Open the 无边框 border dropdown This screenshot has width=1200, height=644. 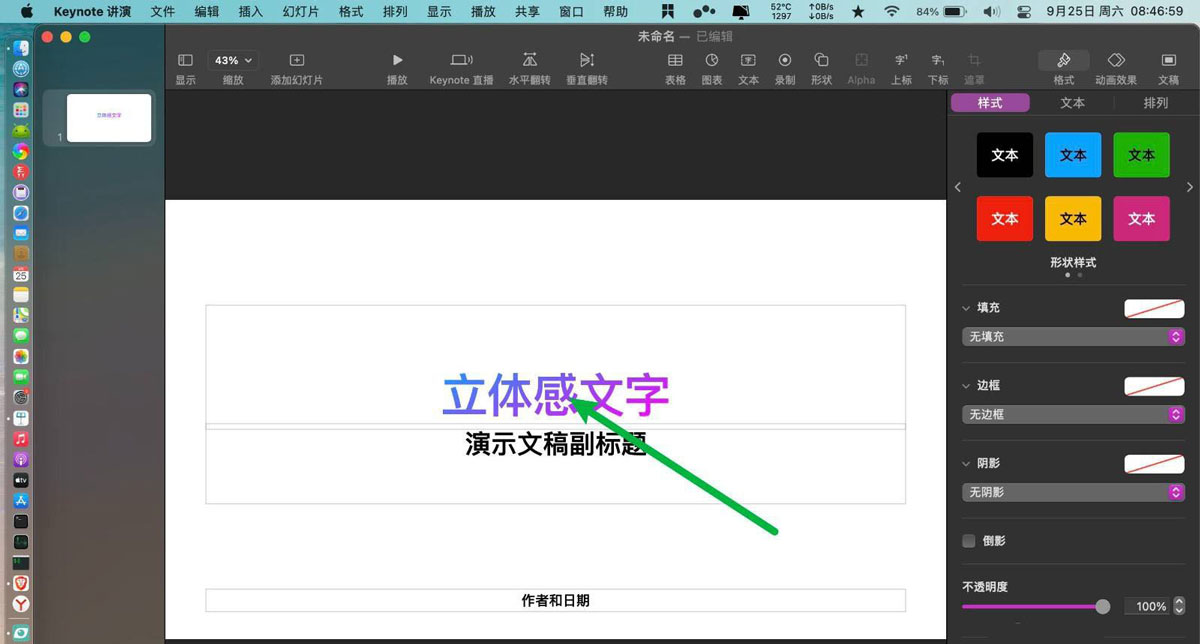1073,414
